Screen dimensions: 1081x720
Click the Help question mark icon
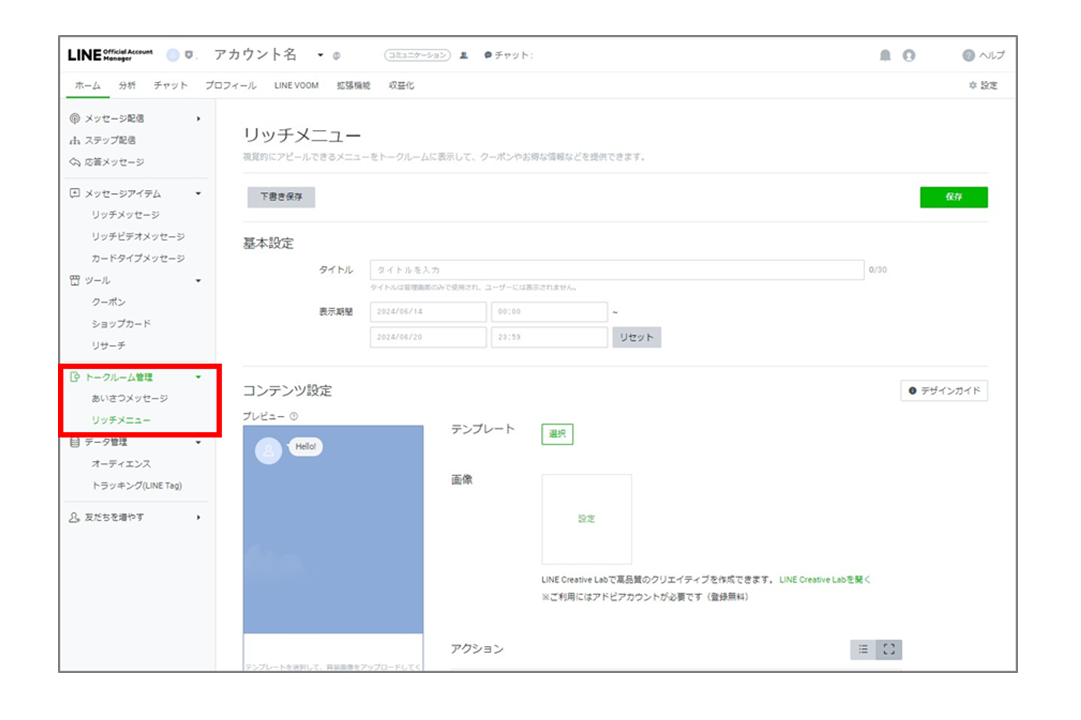click(969, 55)
